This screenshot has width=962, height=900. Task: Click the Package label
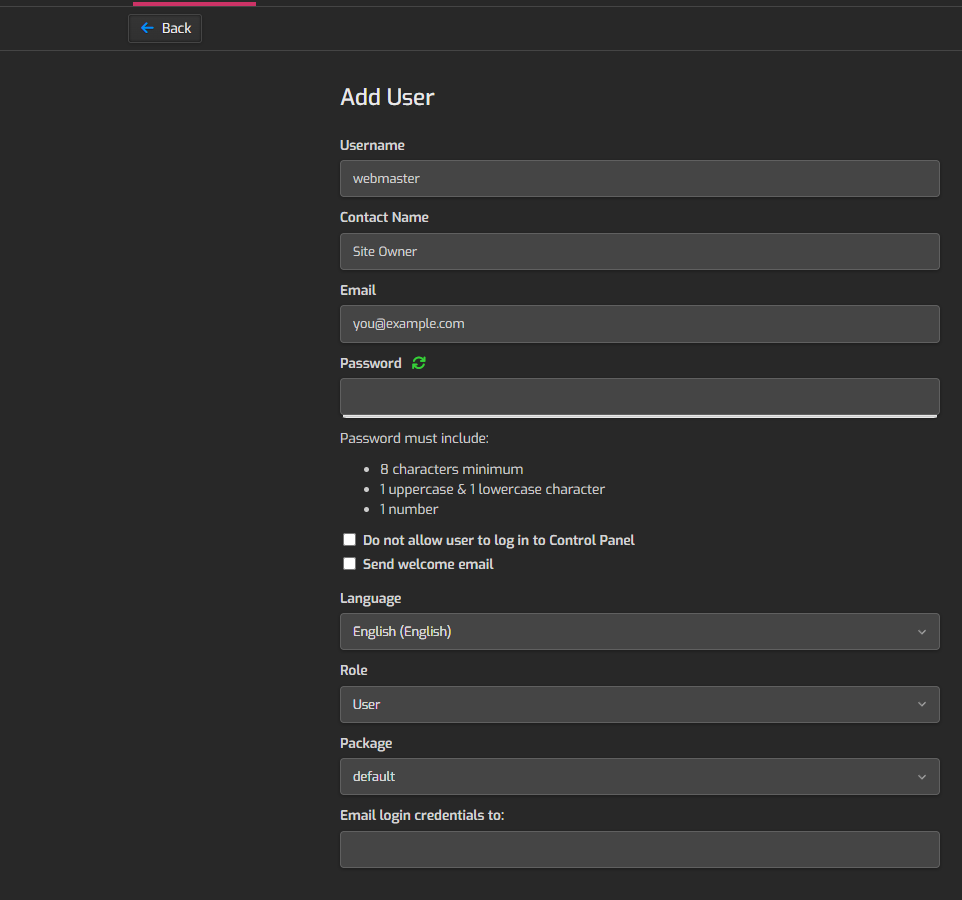[366, 744]
